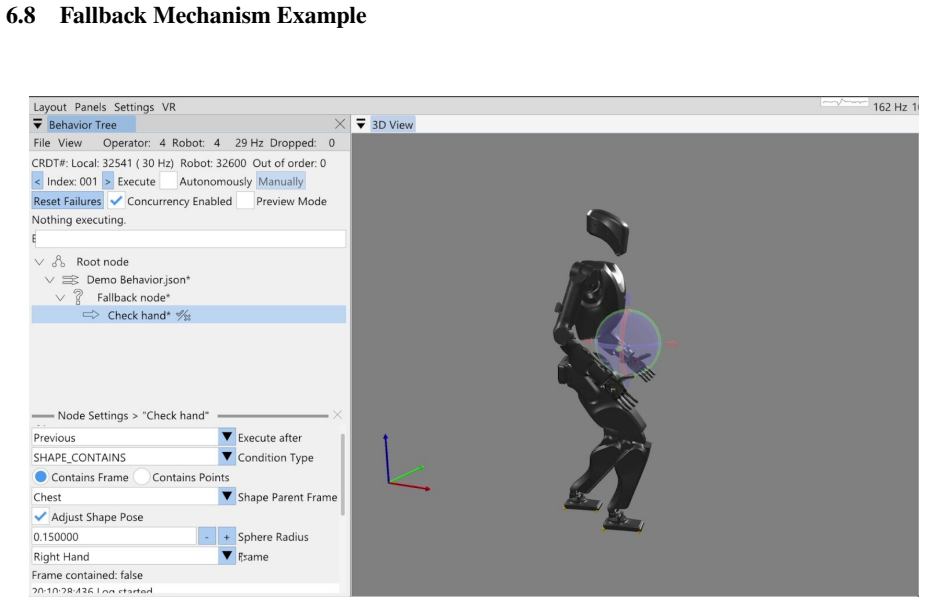Go to previous index with < button
Viewport: 925px width, 603px height.
click(x=37, y=182)
